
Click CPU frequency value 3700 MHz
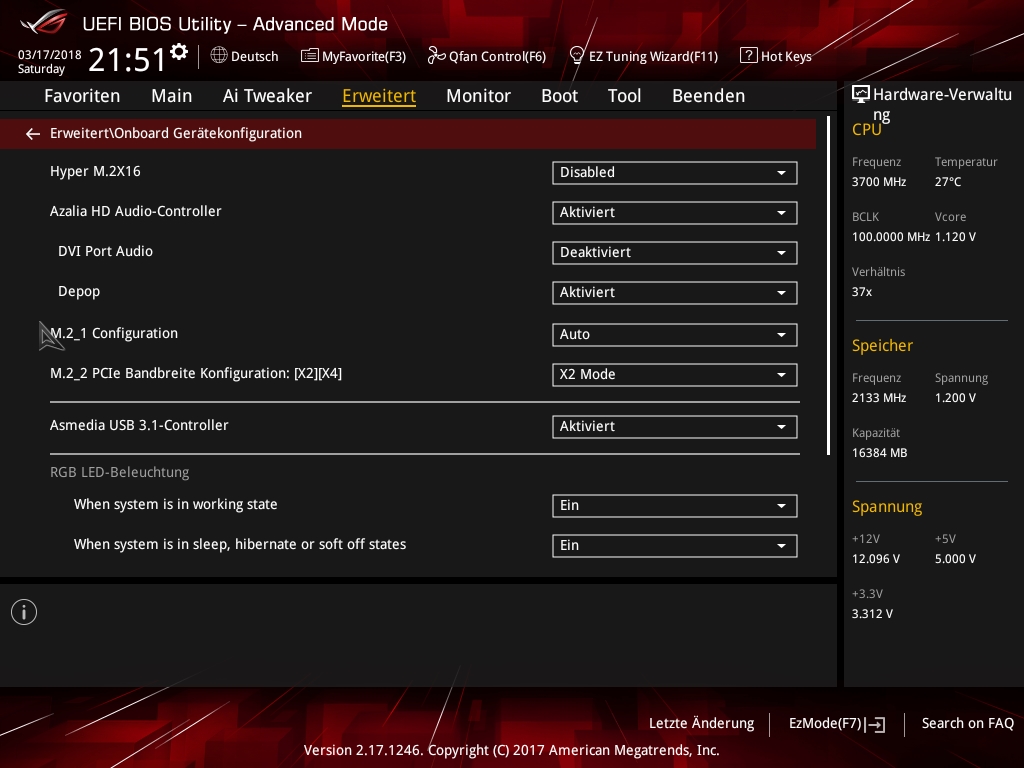(879, 182)
